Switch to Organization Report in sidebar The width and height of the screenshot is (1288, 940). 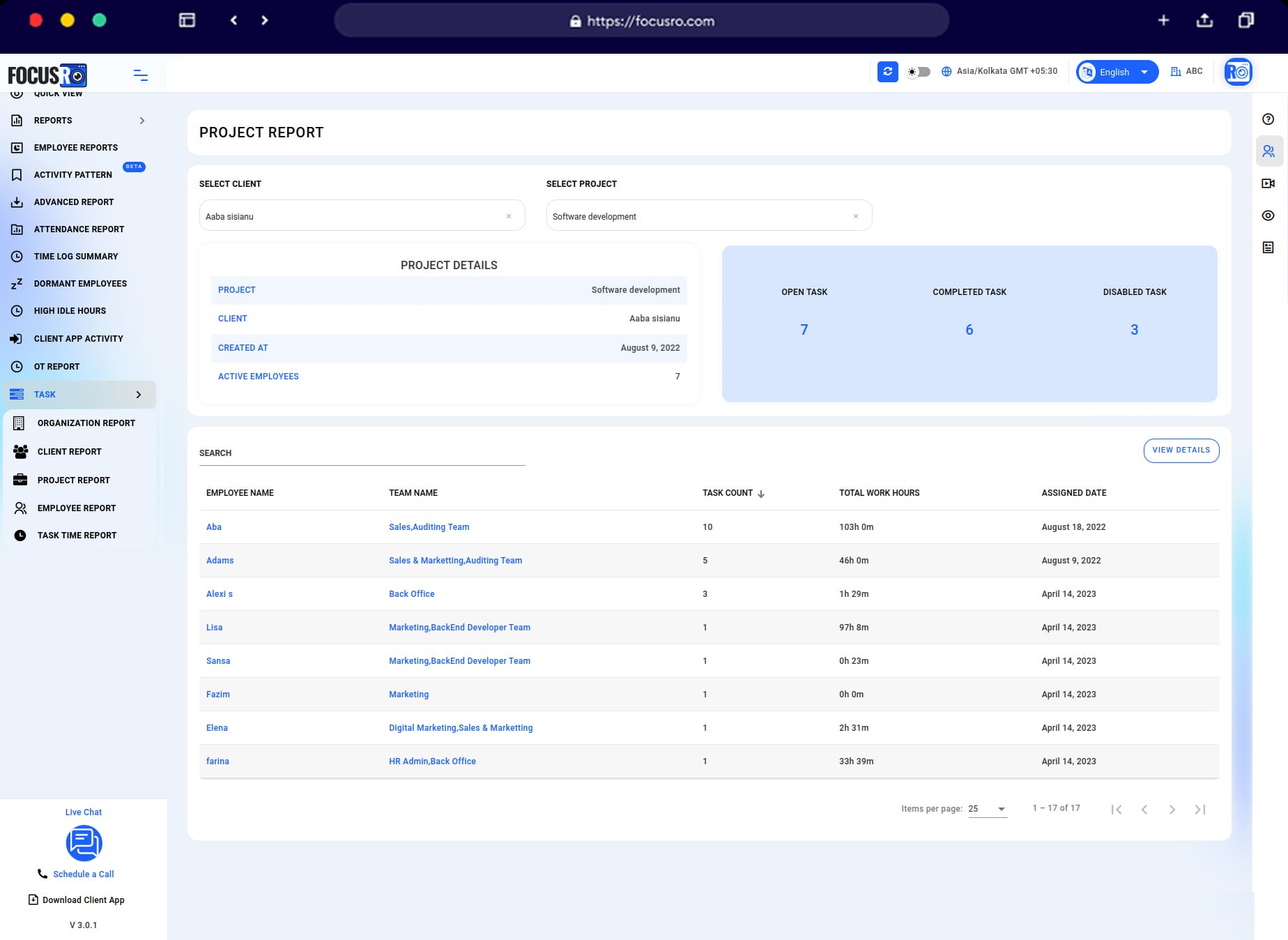coord(86,423)
